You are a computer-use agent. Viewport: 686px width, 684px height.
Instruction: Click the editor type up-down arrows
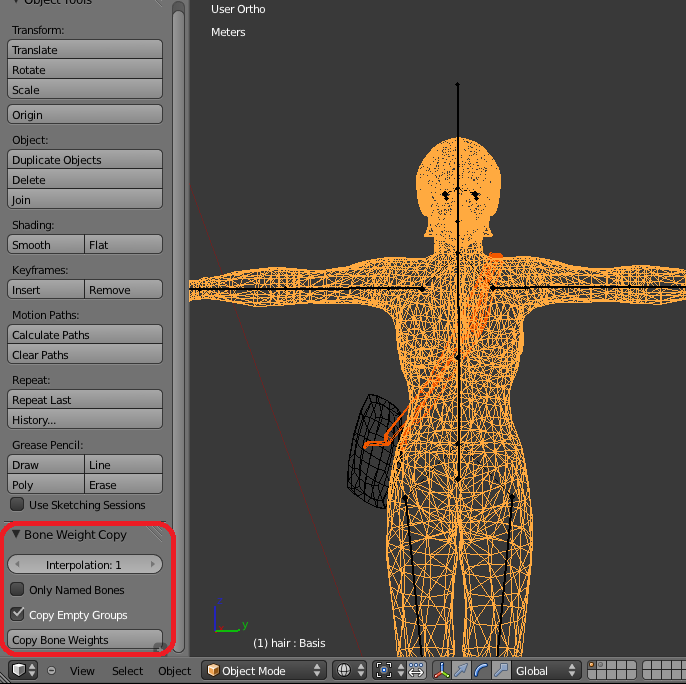[33, 670]
